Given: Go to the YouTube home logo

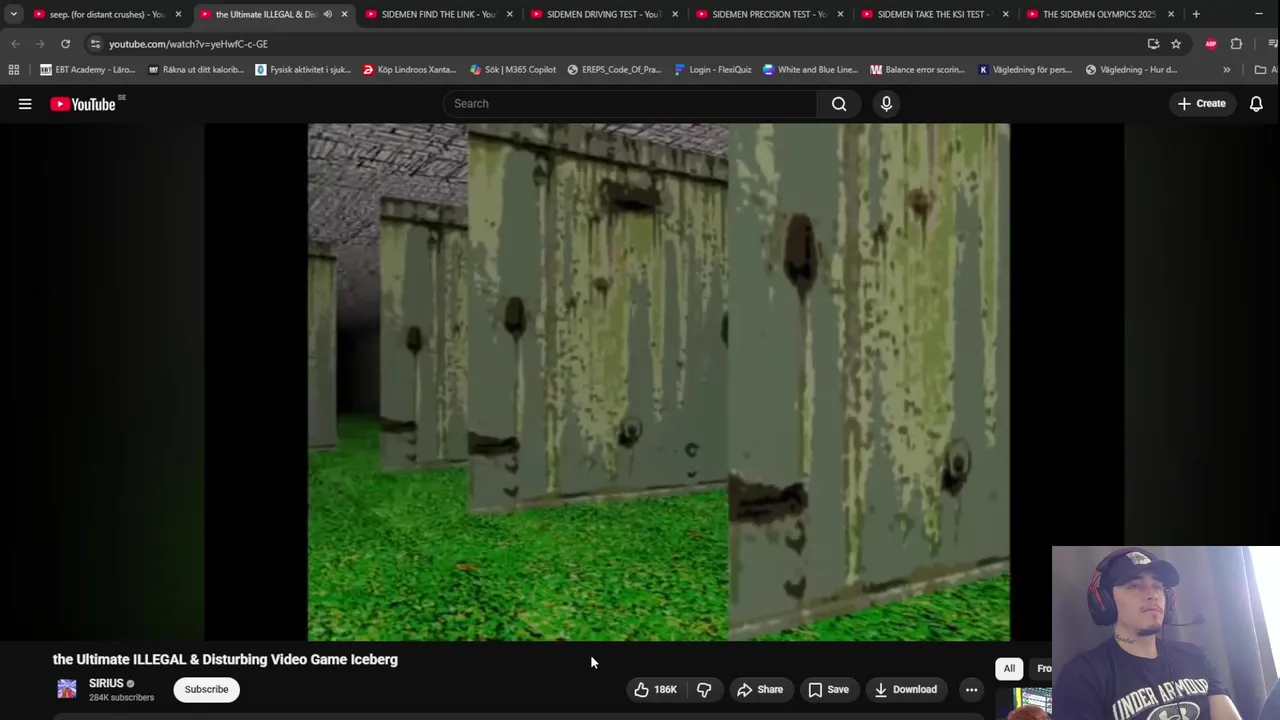Looking at the screenshot, I should tap(83, 104).
